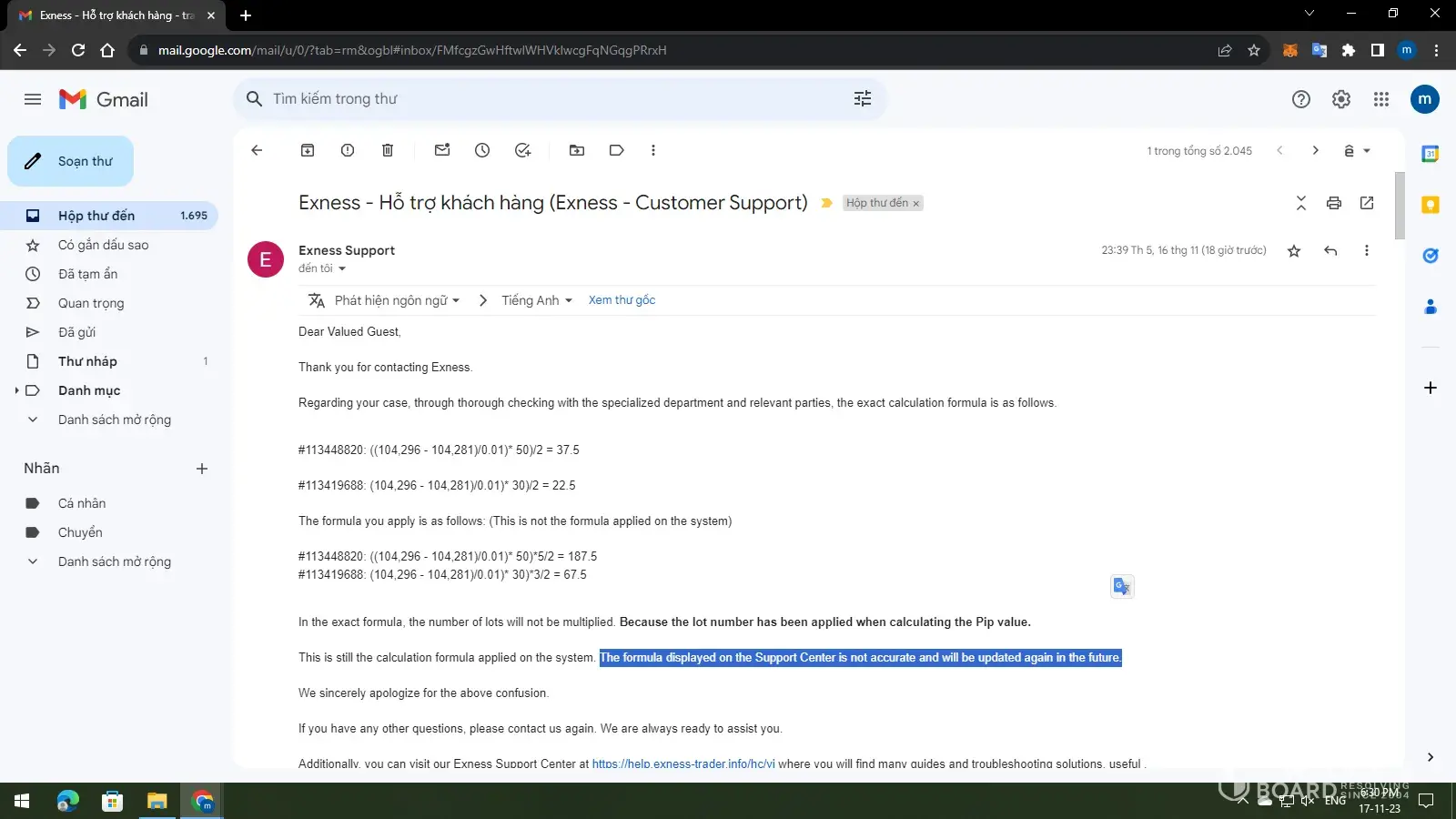This screenshot has height=819, width=1456.
Task: Compose a new email with 'Soạn thư'
Action: 71,161
